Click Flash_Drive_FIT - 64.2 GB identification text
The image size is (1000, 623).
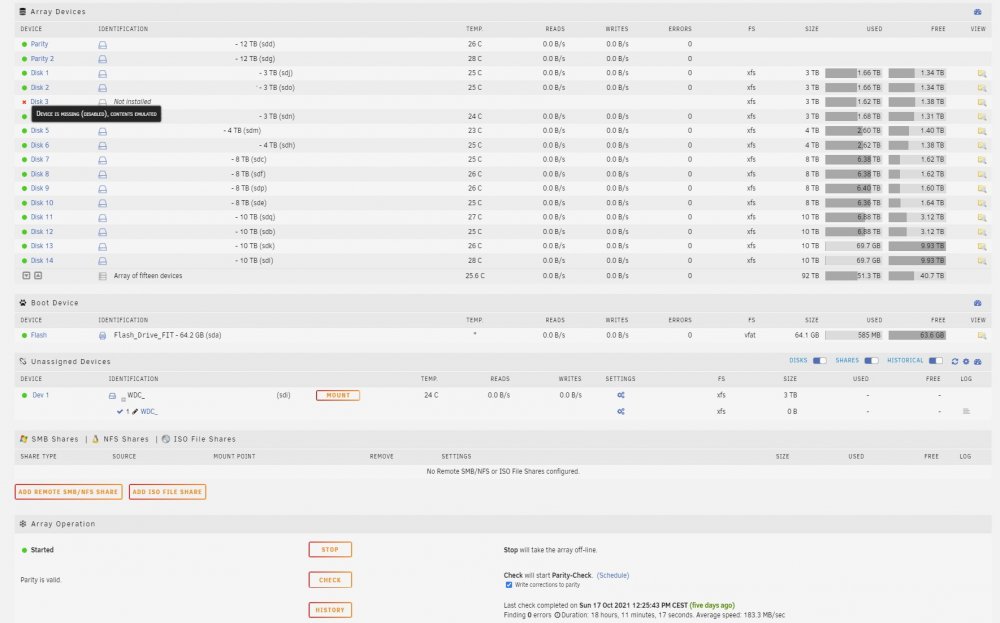click(168, 335)
